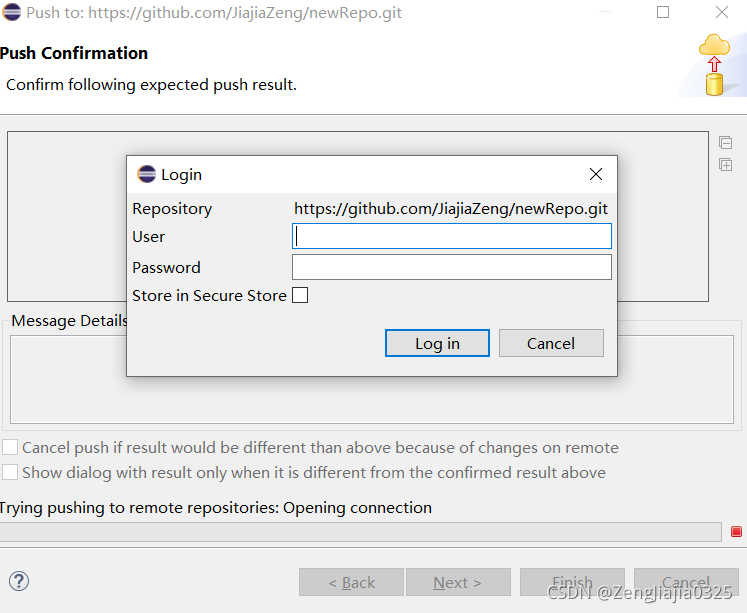Click the push progress bar
The height and width of the screenshot is (613, 747).
pos(361,532)
